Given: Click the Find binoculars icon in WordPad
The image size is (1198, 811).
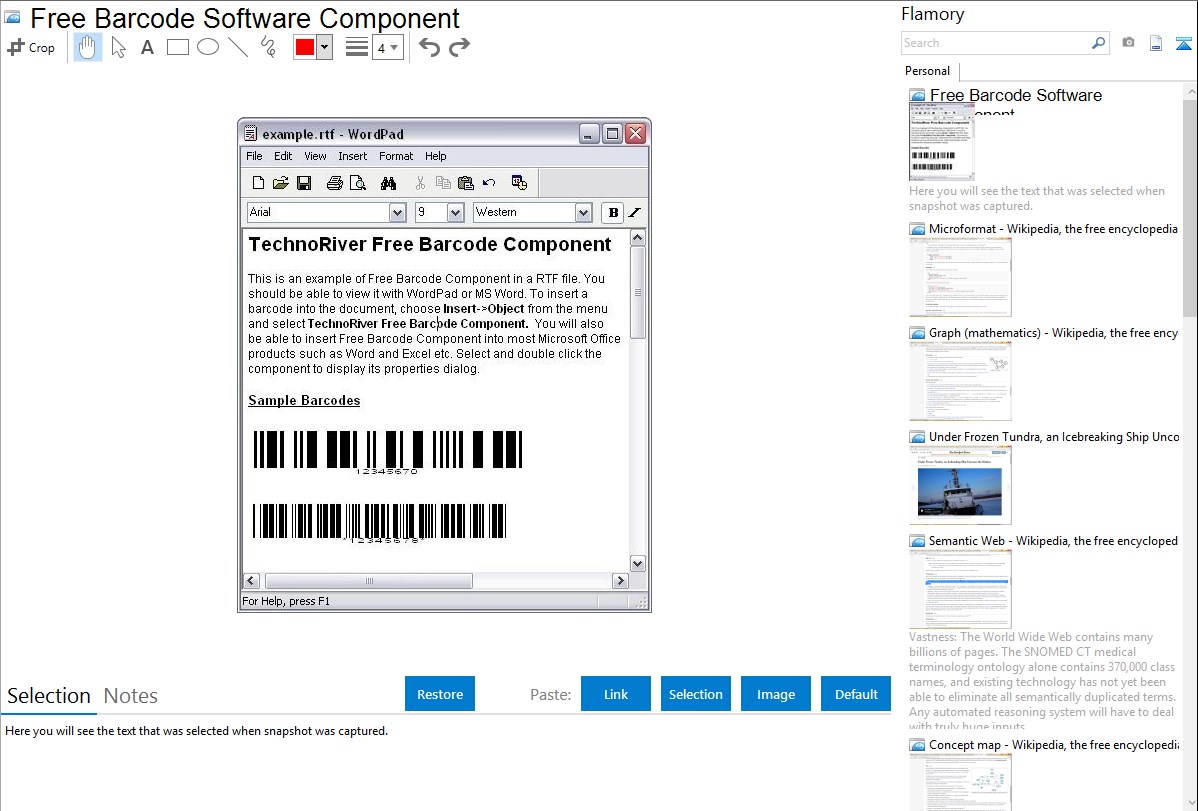Looking at the screenshot, I should (x=389, y=183).
